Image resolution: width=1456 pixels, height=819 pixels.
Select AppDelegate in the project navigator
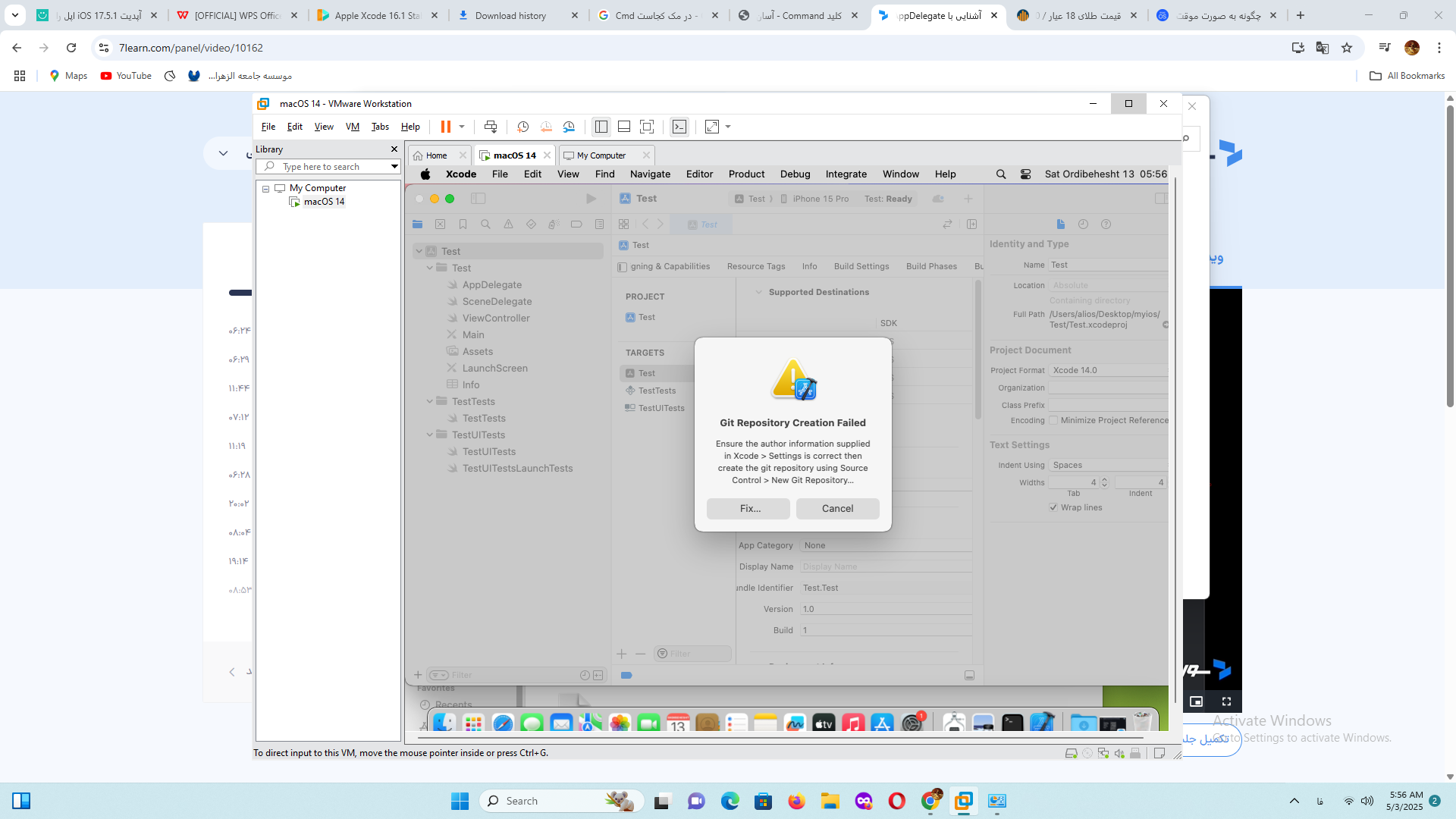click(491, 285)
